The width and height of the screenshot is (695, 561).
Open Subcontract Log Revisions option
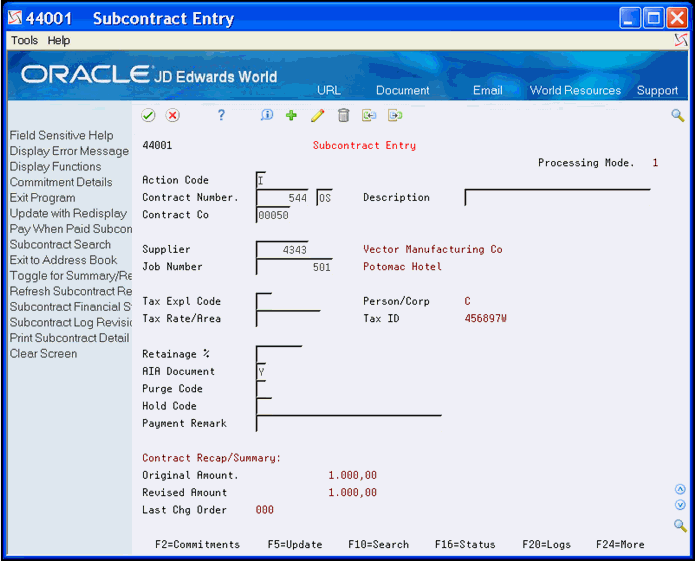pos(71,322)
